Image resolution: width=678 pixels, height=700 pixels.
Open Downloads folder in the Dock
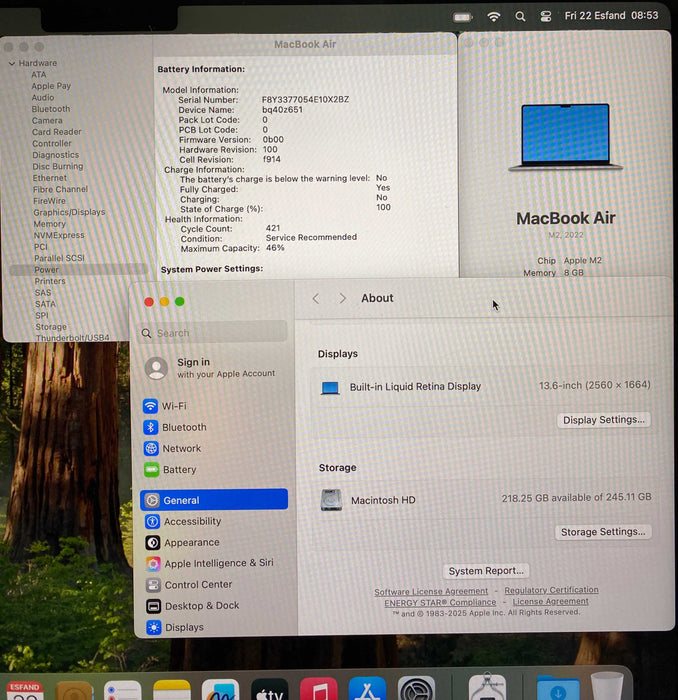click(x=558, y=688)
